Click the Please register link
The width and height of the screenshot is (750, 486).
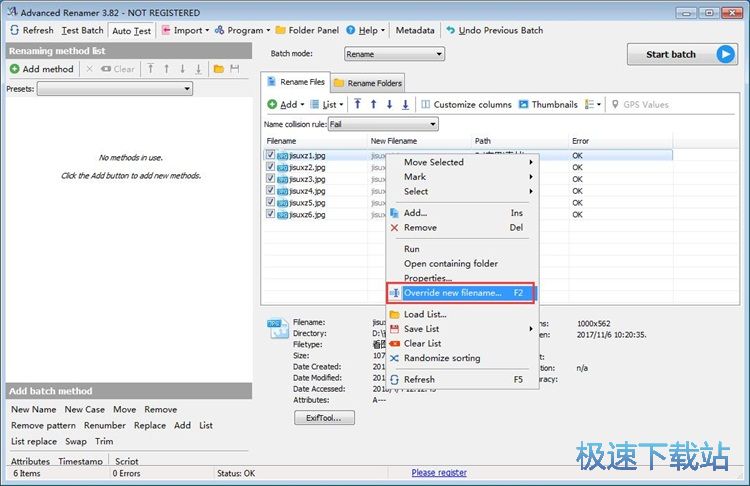click(439, 473)
